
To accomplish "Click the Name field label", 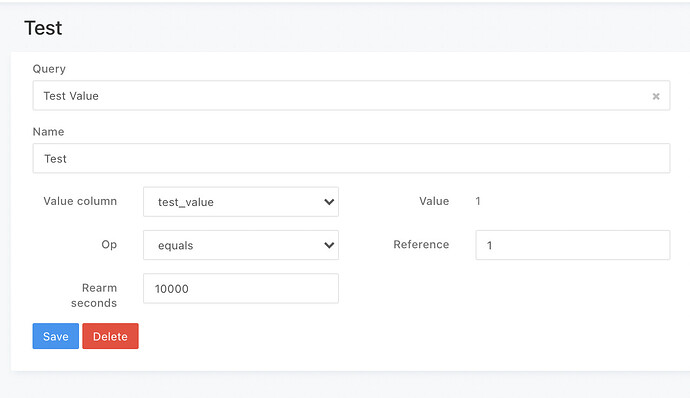I will pyautogui.click(x=48, y=132).
